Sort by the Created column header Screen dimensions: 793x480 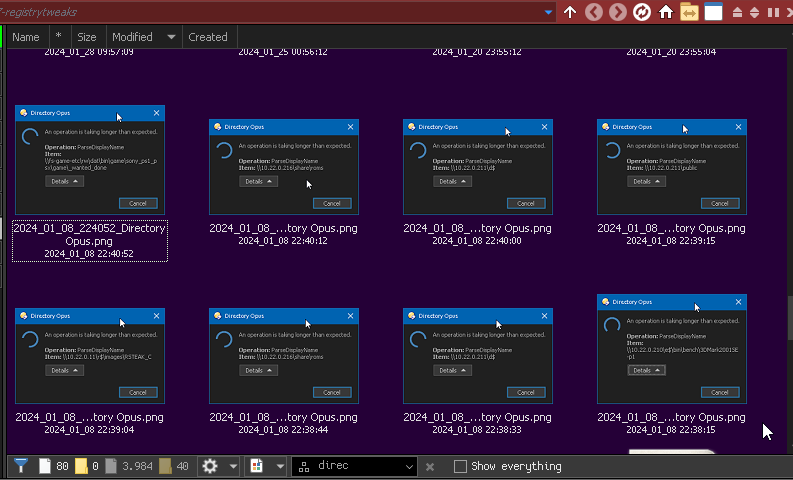tap(208, 37)
